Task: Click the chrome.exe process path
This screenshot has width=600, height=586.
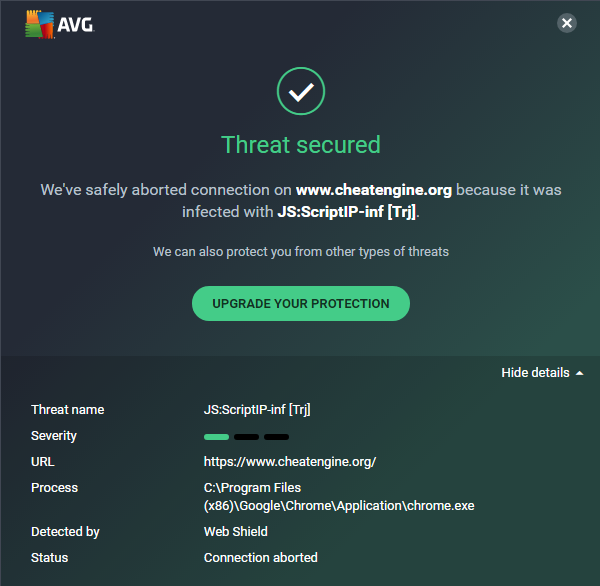Action: coord(339,497)
